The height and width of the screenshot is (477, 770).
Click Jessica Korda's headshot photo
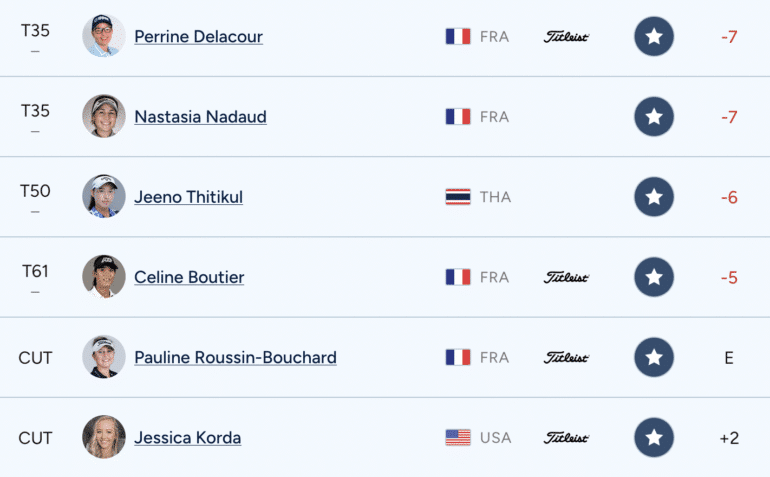104,436
